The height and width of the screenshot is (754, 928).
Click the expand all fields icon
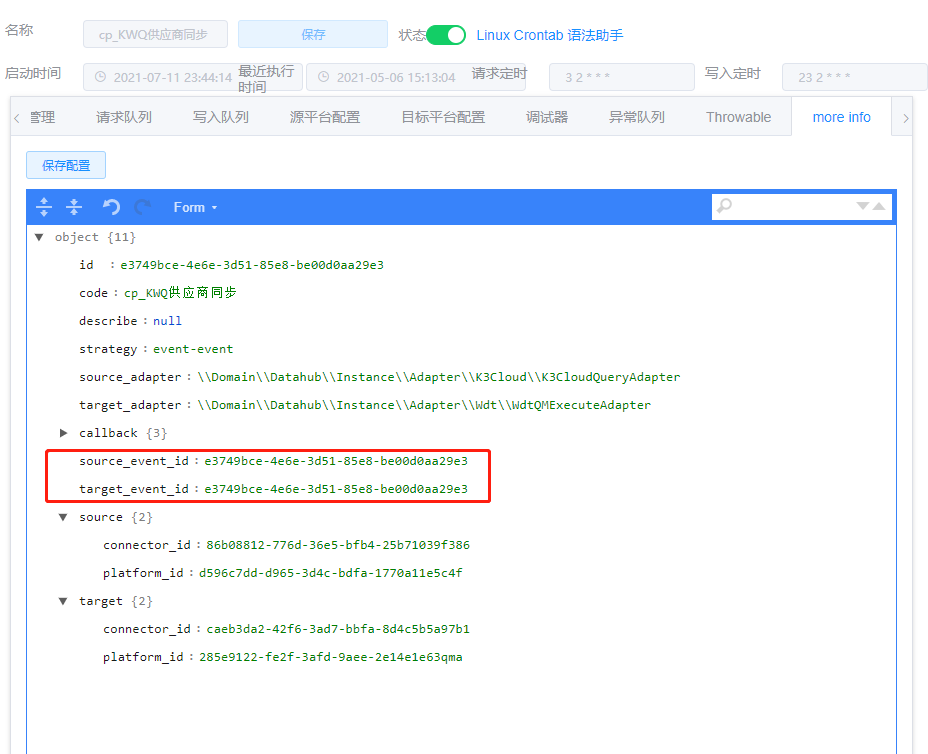[44, 207]
